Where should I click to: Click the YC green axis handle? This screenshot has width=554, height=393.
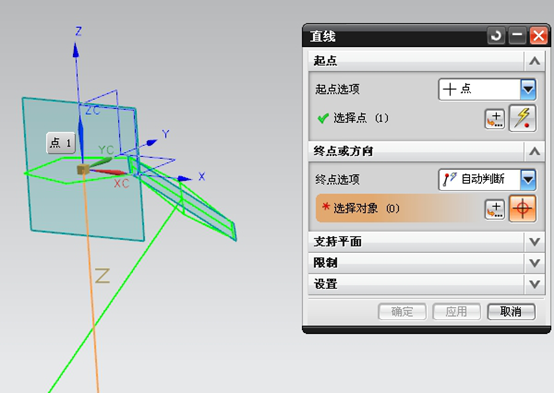coord(101,163)
